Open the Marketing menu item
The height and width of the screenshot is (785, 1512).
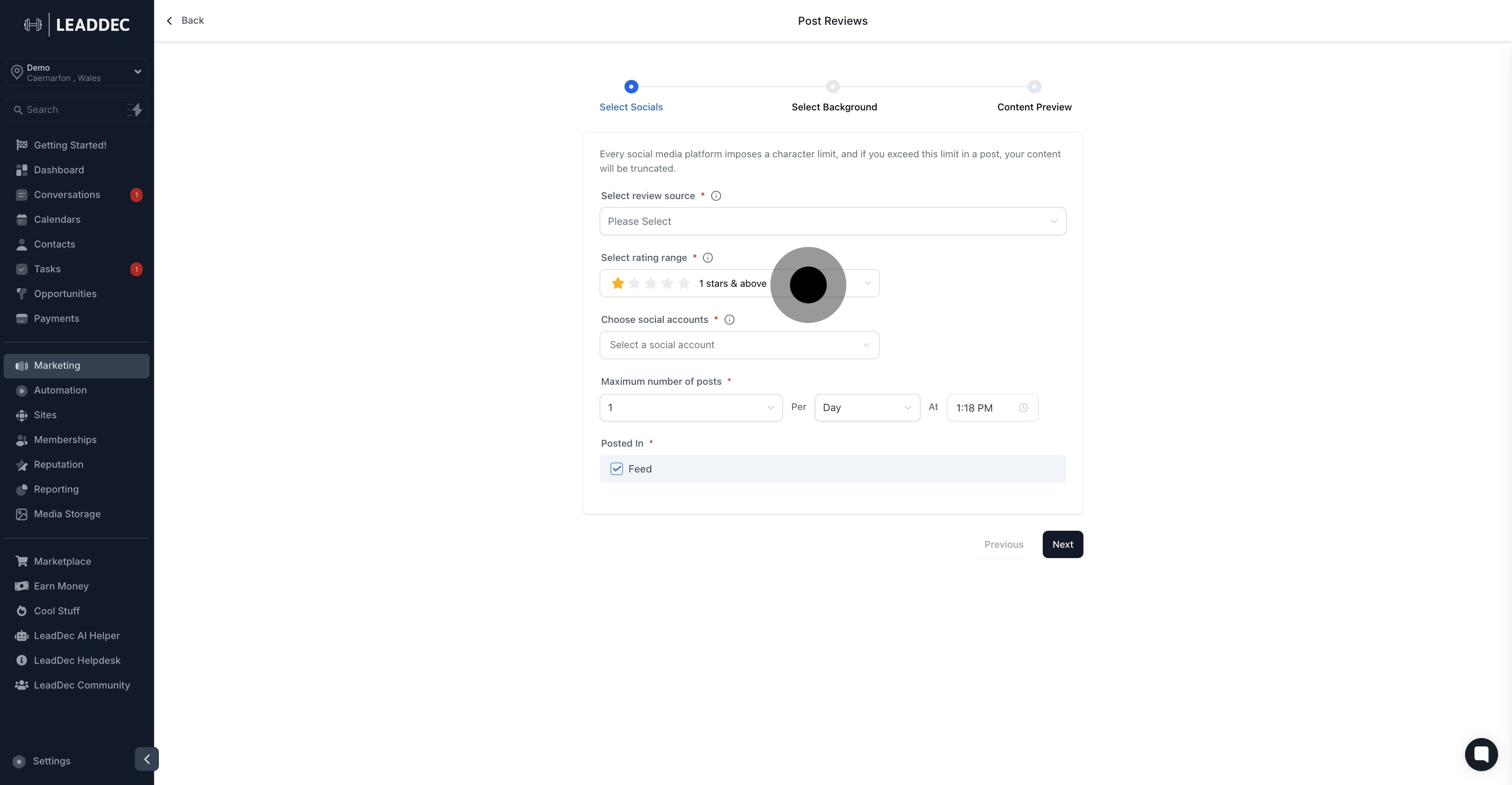(x=76, y=366)
